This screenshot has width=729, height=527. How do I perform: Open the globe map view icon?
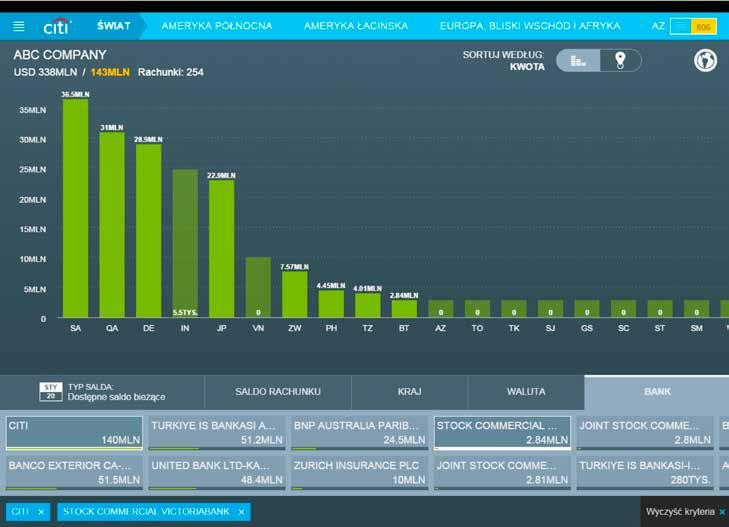(x=705, y=60)
